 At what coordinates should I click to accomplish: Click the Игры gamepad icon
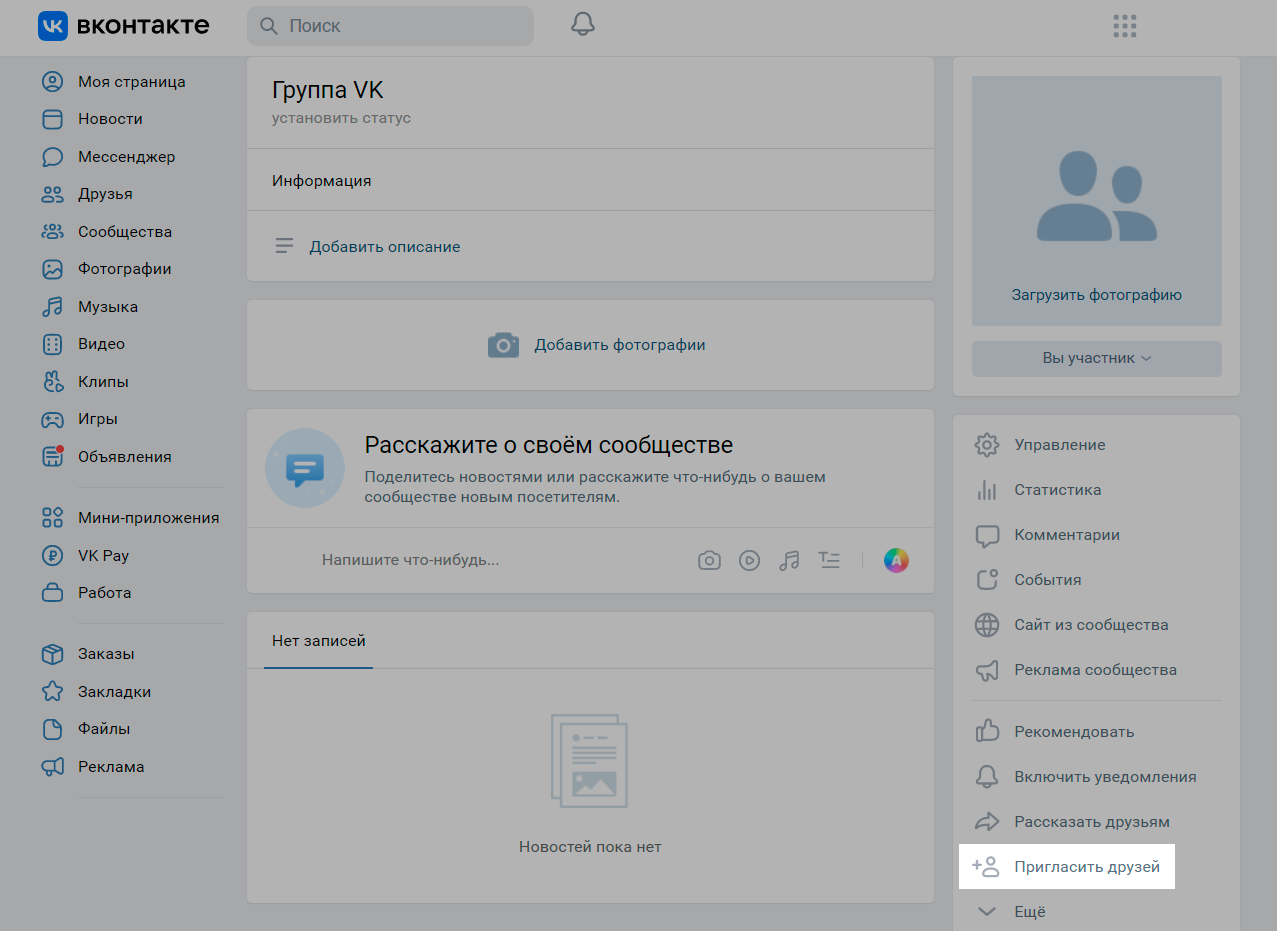[52, 419]
